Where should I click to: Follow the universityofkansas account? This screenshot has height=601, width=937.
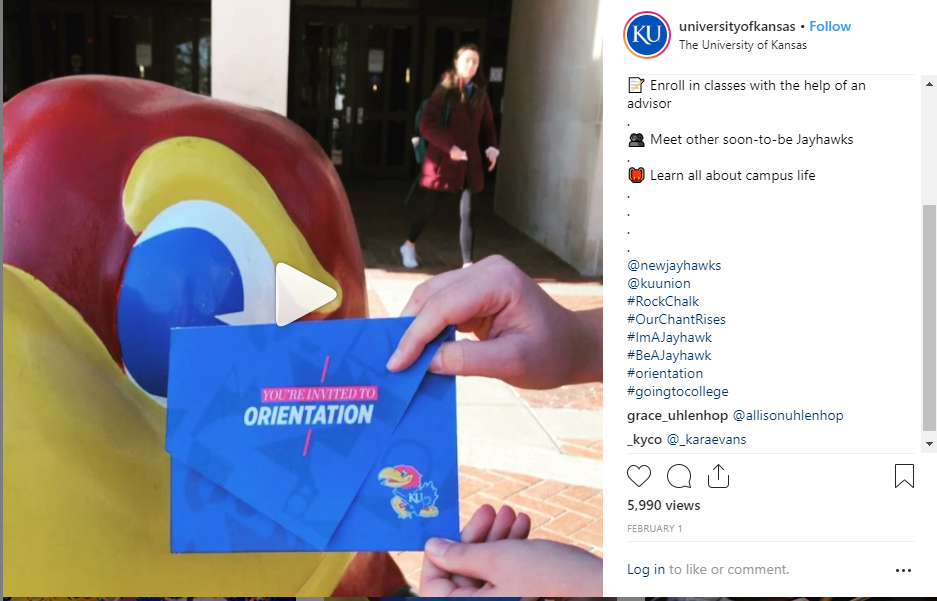pos(830,26)
